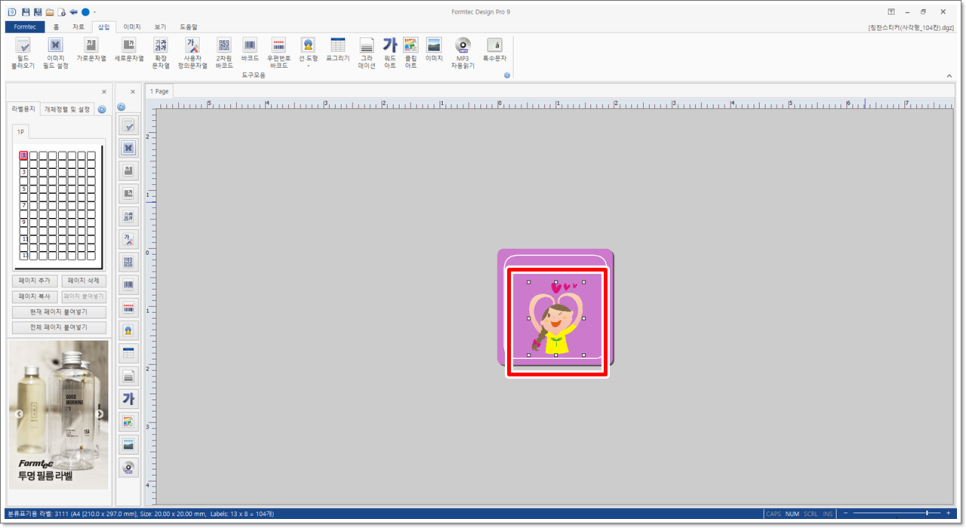Click the blue arrow atop the vertical toolbar
Screen dimensions: 966x528
pyautogui.click(x=121, y=107)
